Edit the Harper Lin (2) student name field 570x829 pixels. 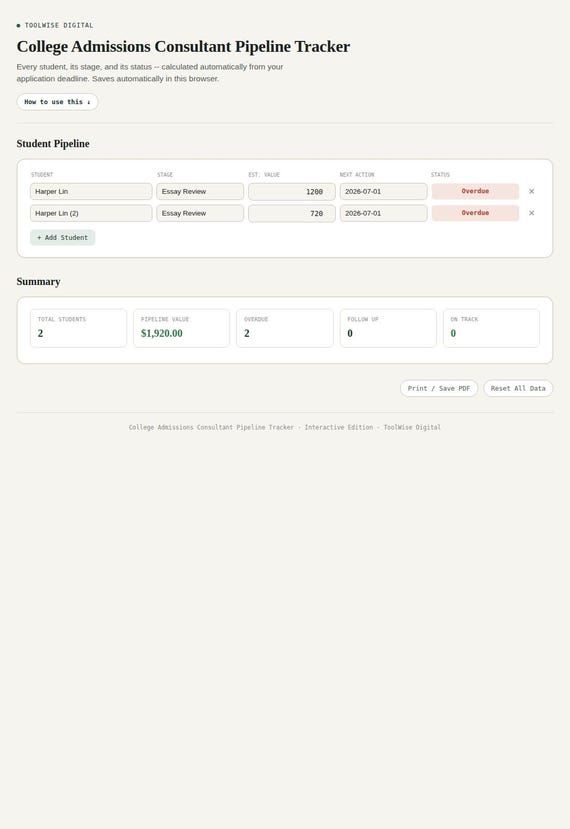click(91, 213)
